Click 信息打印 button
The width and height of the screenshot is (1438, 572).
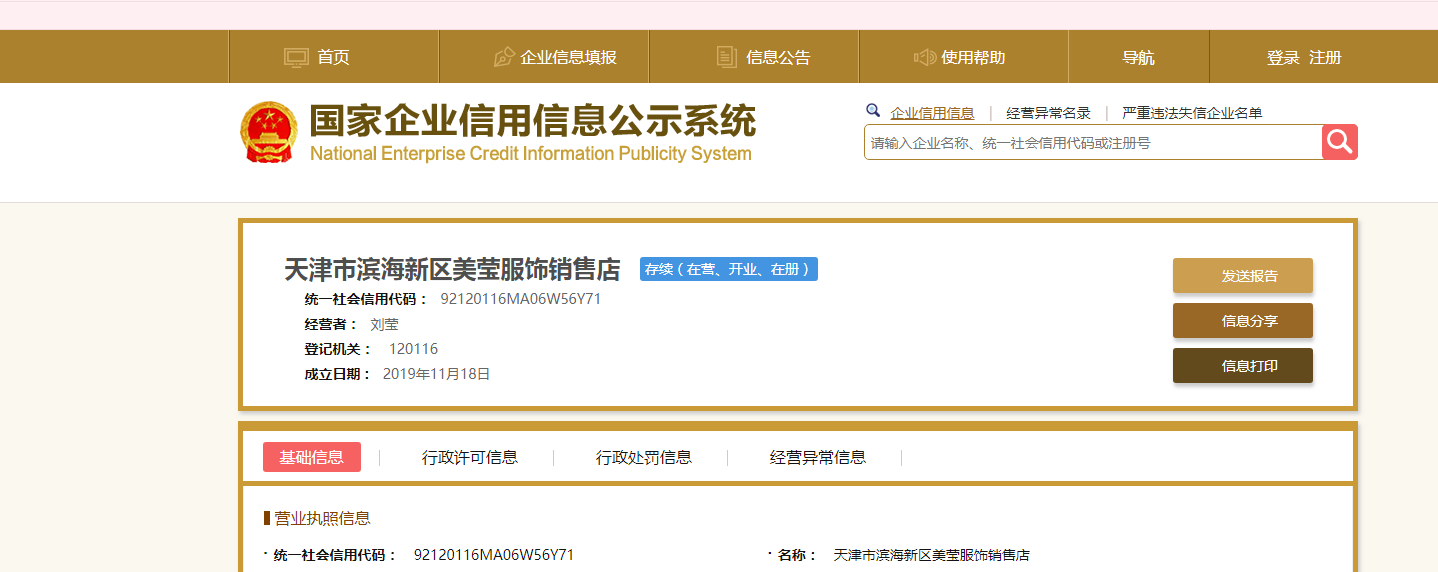pos(1243,366)
